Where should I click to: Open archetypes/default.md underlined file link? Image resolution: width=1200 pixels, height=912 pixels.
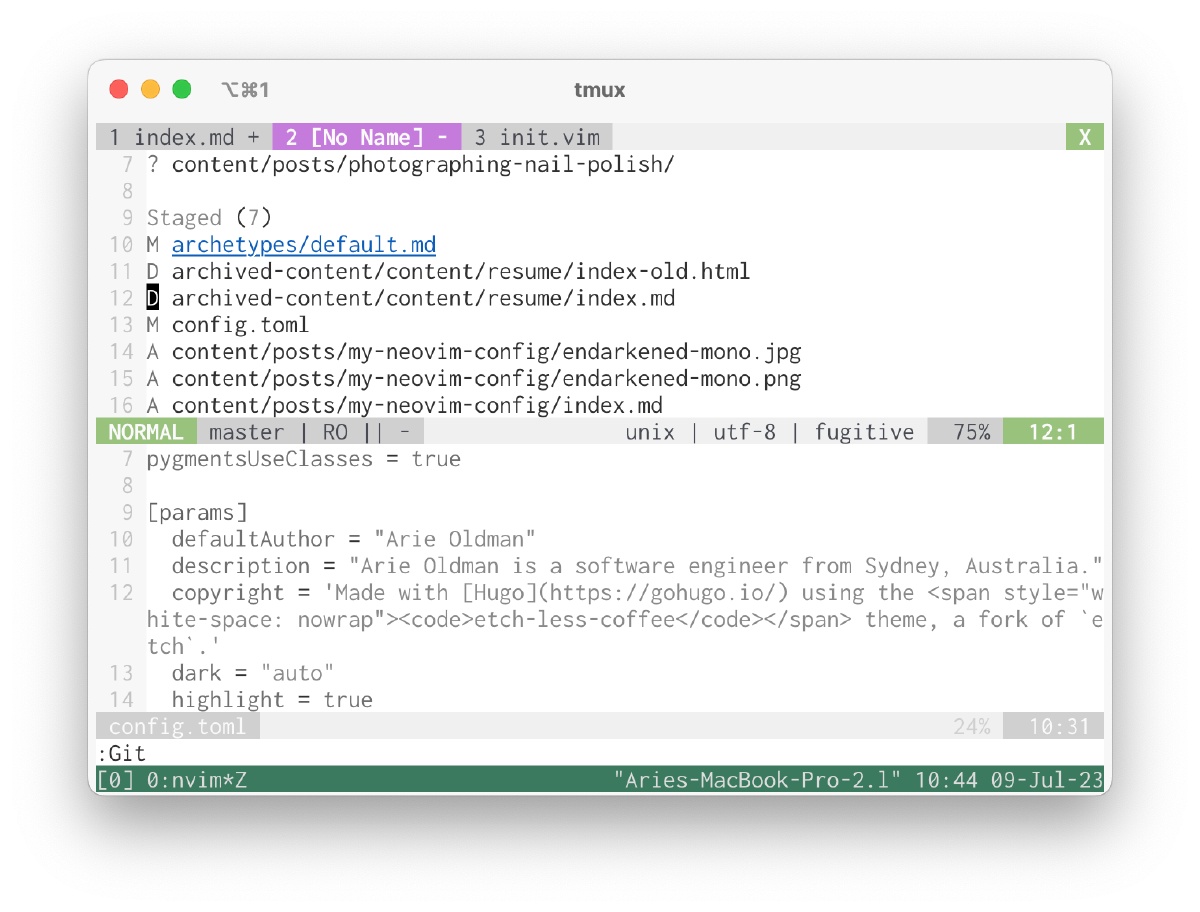coord(303,245)
